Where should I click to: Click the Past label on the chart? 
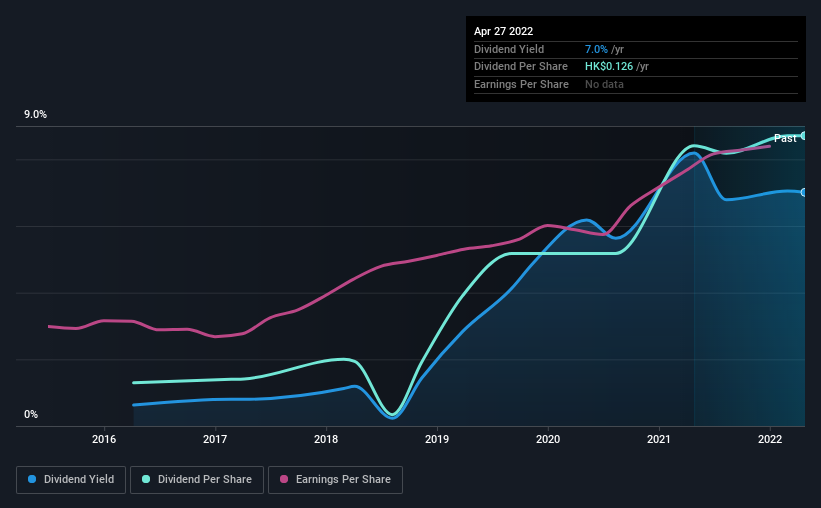tap(785, 138)
